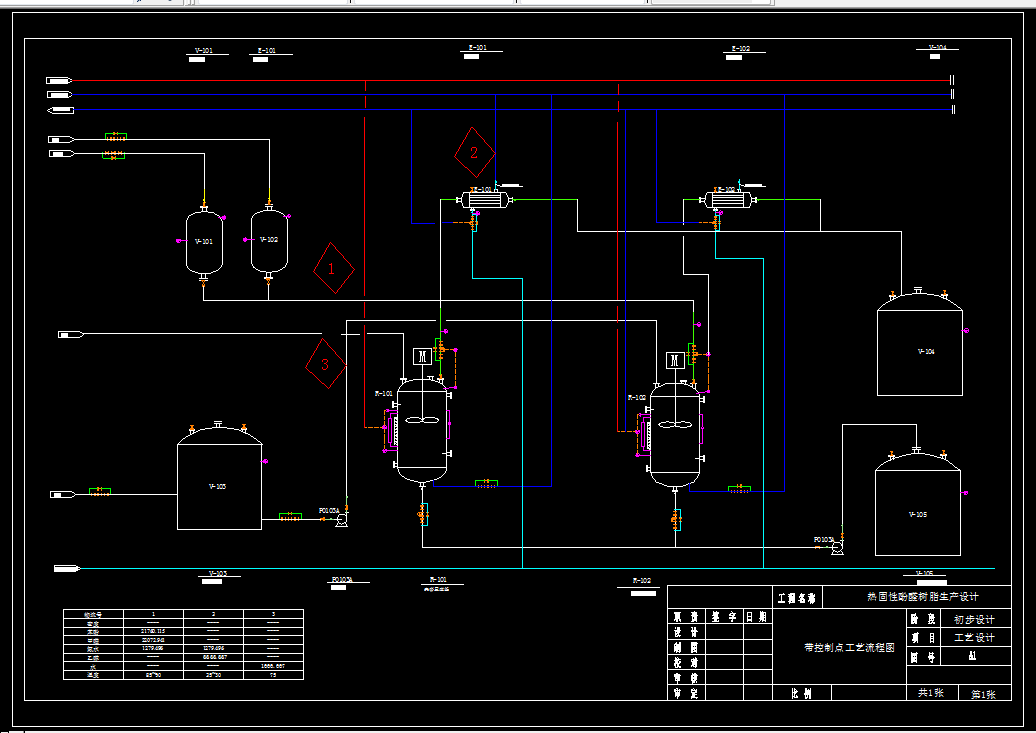Select the green valve on the V-102 feed line
Screen dimensions: 1036x733
(x=116, y=137)
